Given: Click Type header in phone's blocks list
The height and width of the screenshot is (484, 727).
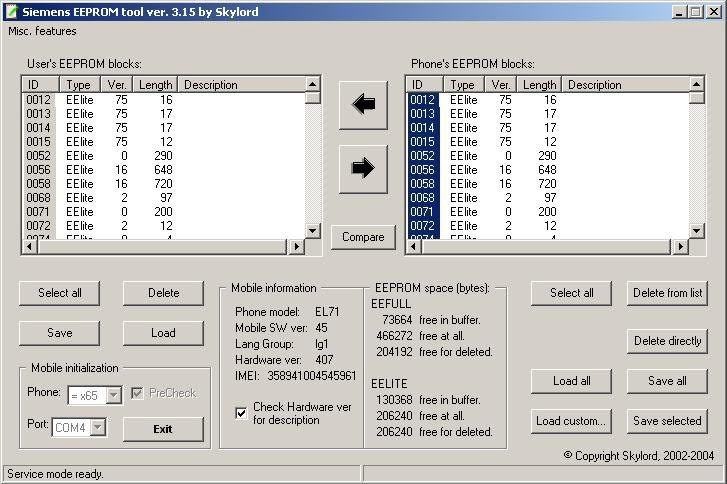Looking at the screenshot, I should 464,85.
